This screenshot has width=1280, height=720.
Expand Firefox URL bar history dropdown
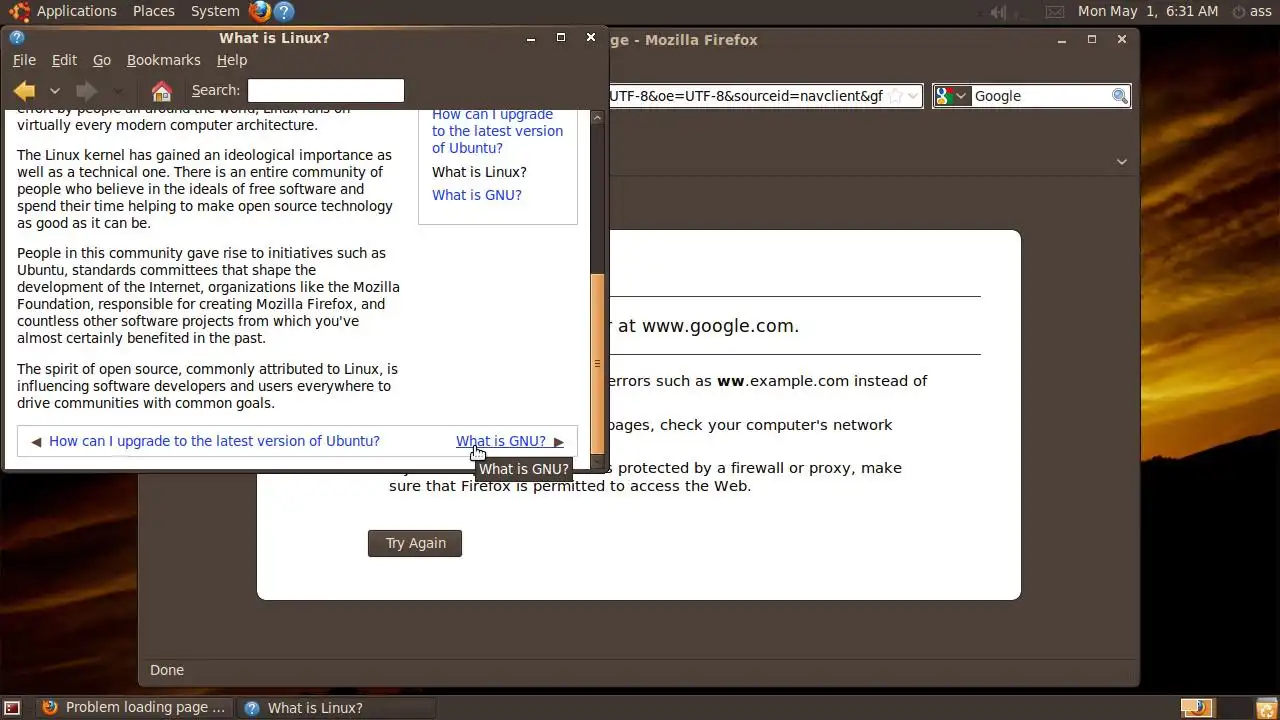pos(913,96)
